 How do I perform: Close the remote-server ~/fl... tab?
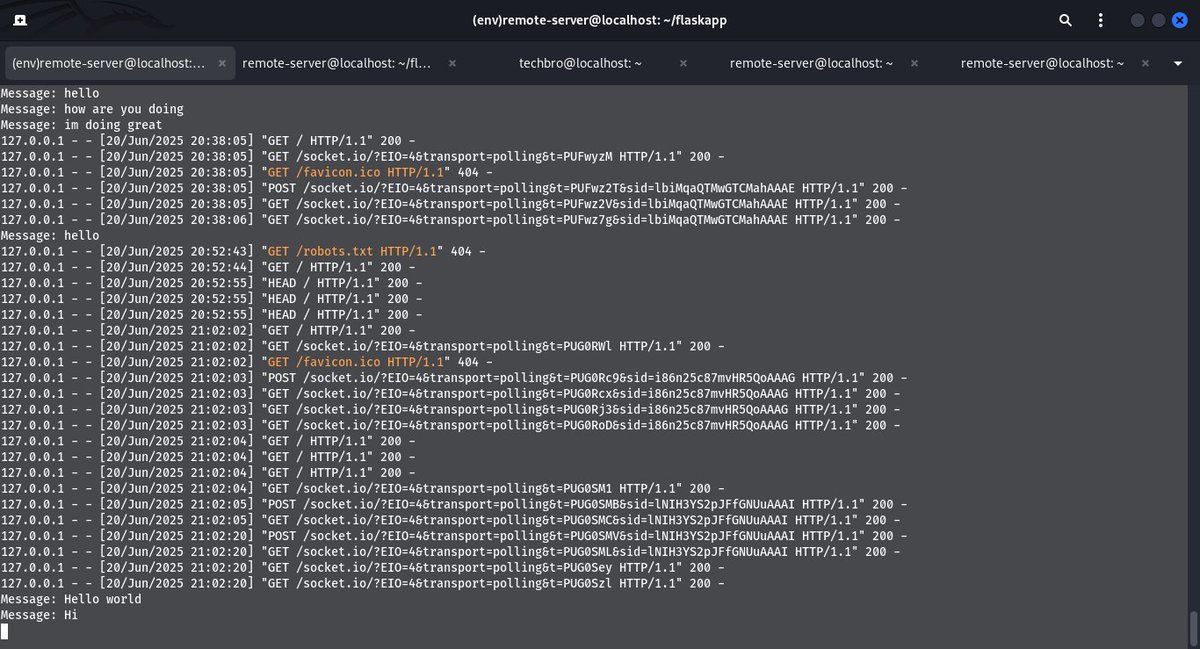(x=452, y=63)
